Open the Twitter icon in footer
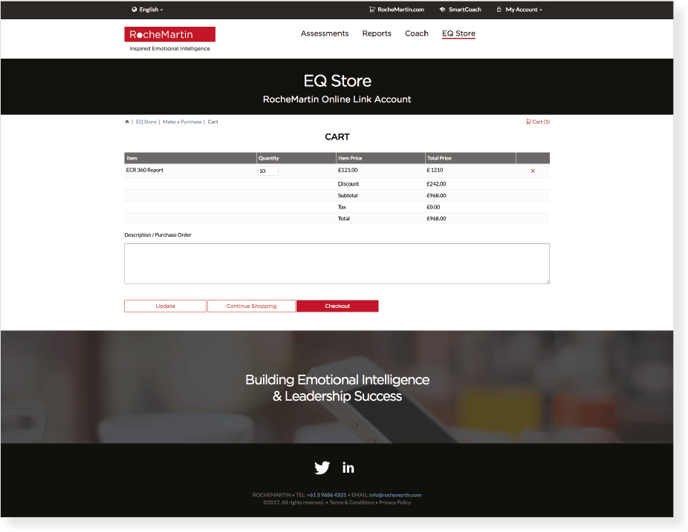The image size is (688, 532). [322, 467]
